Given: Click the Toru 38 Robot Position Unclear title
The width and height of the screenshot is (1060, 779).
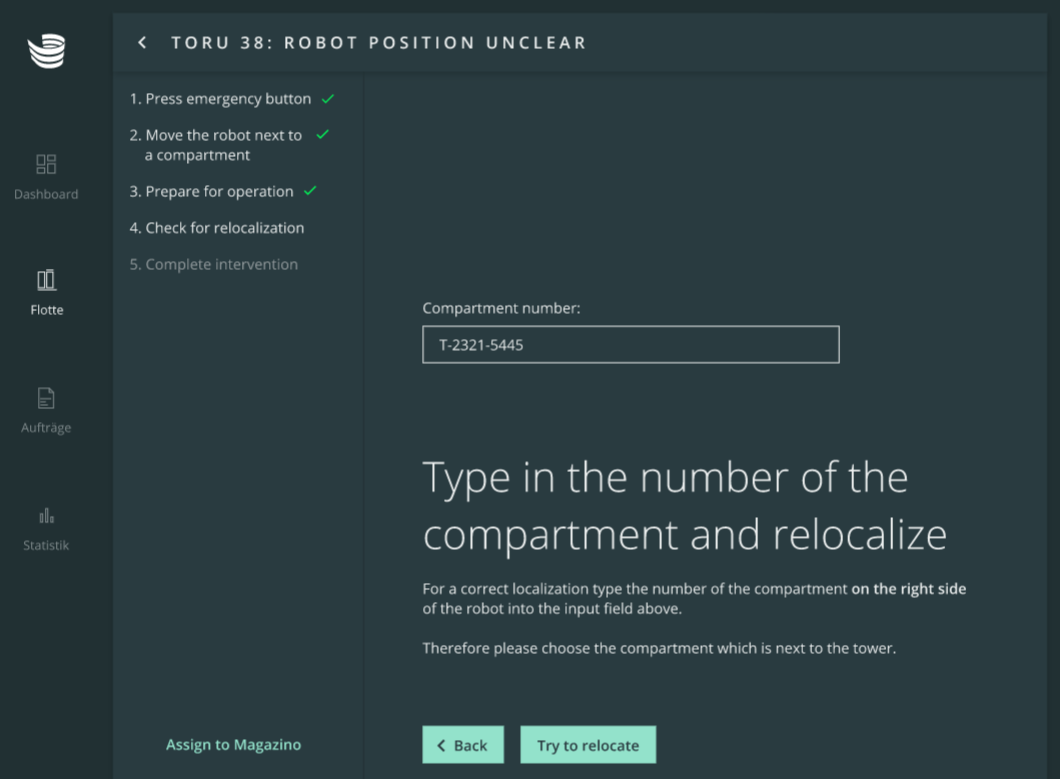Looking at the screenshot, I should [x=379, y=43].
